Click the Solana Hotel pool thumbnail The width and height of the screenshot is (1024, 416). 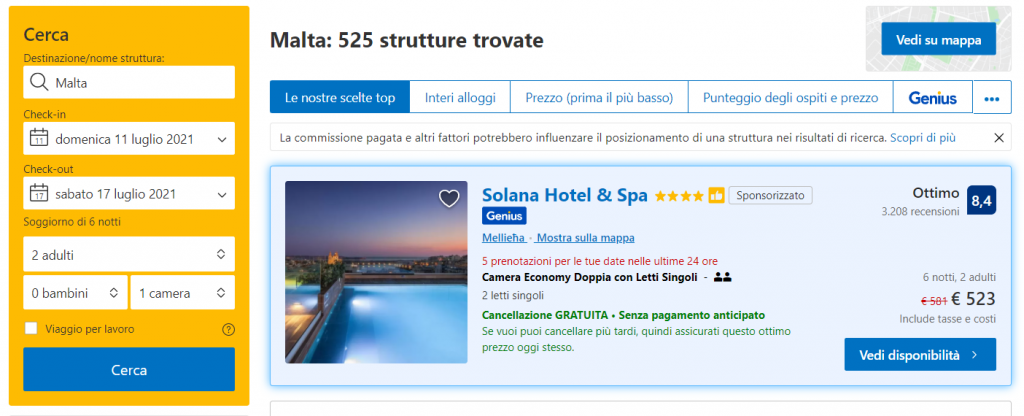[x=376, y=272]
